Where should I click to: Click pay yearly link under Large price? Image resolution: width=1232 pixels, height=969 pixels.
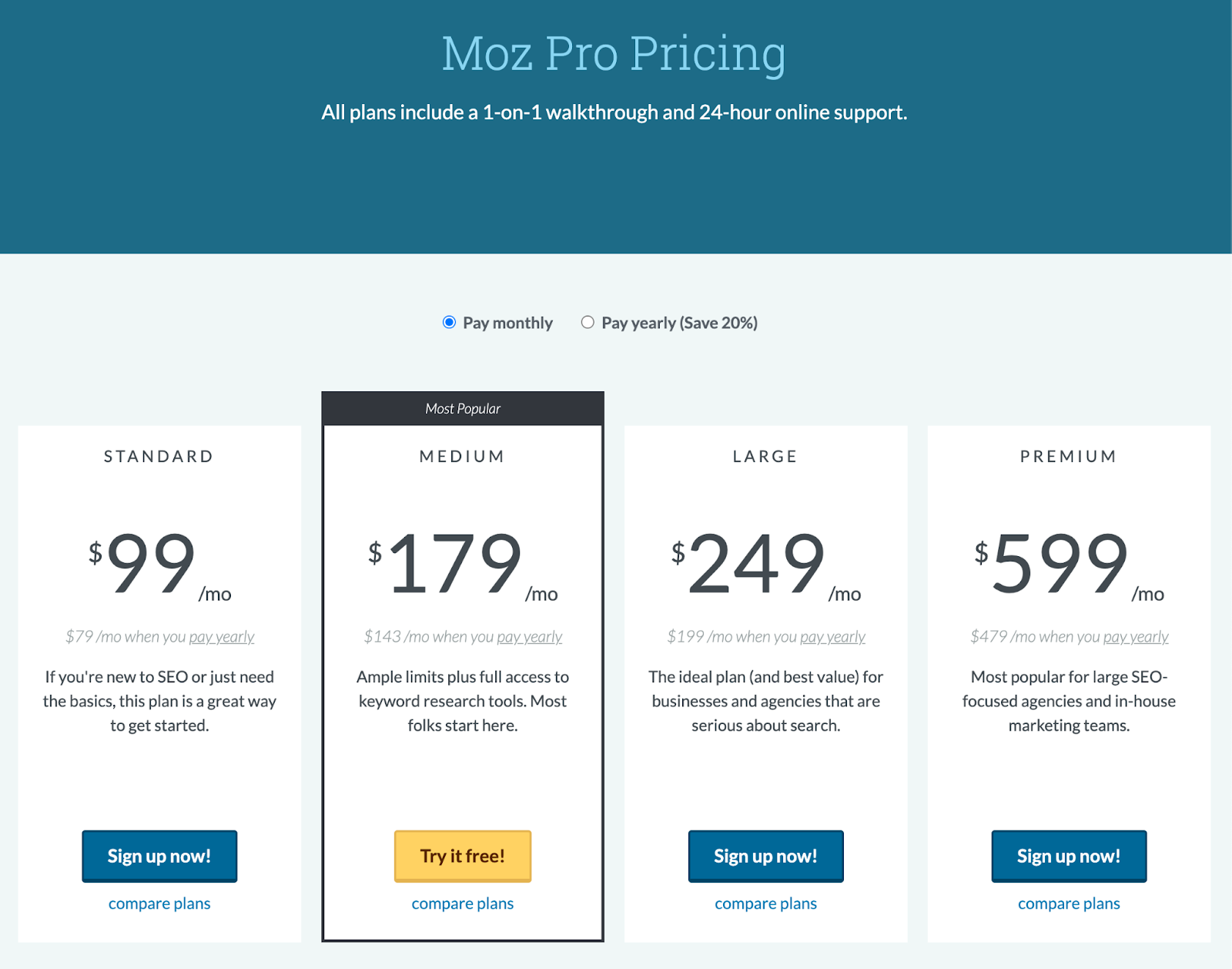(832, 637)
